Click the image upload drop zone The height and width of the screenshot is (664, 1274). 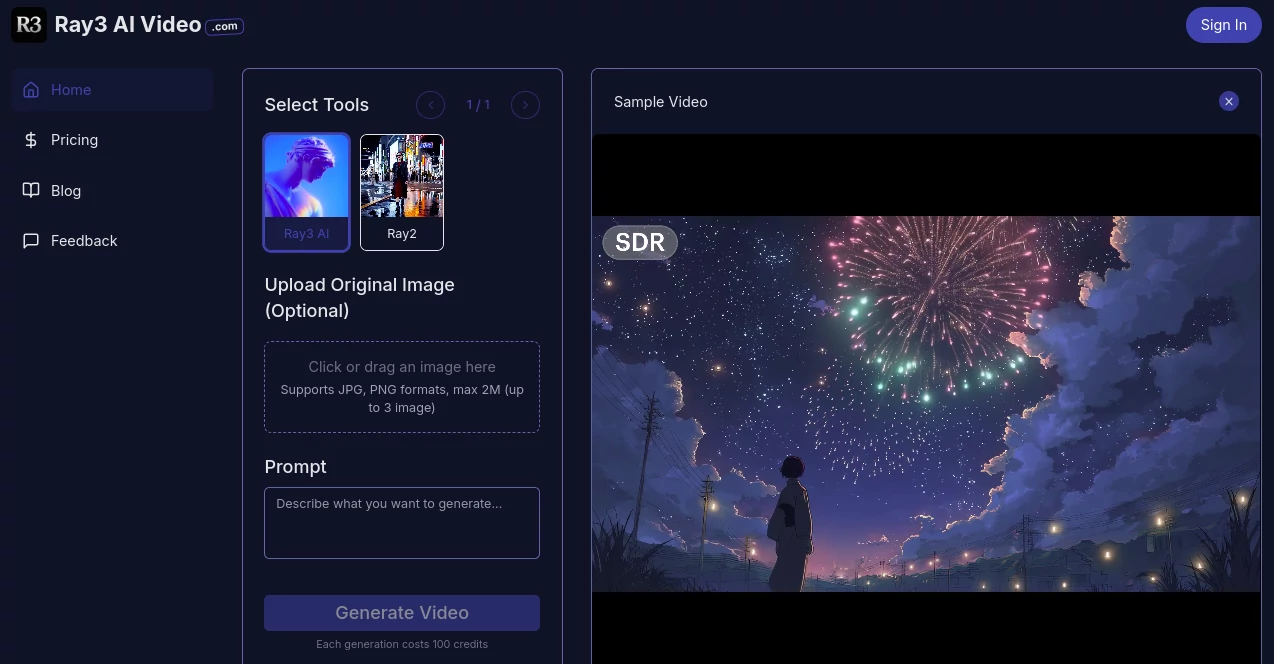pos(402,387)
